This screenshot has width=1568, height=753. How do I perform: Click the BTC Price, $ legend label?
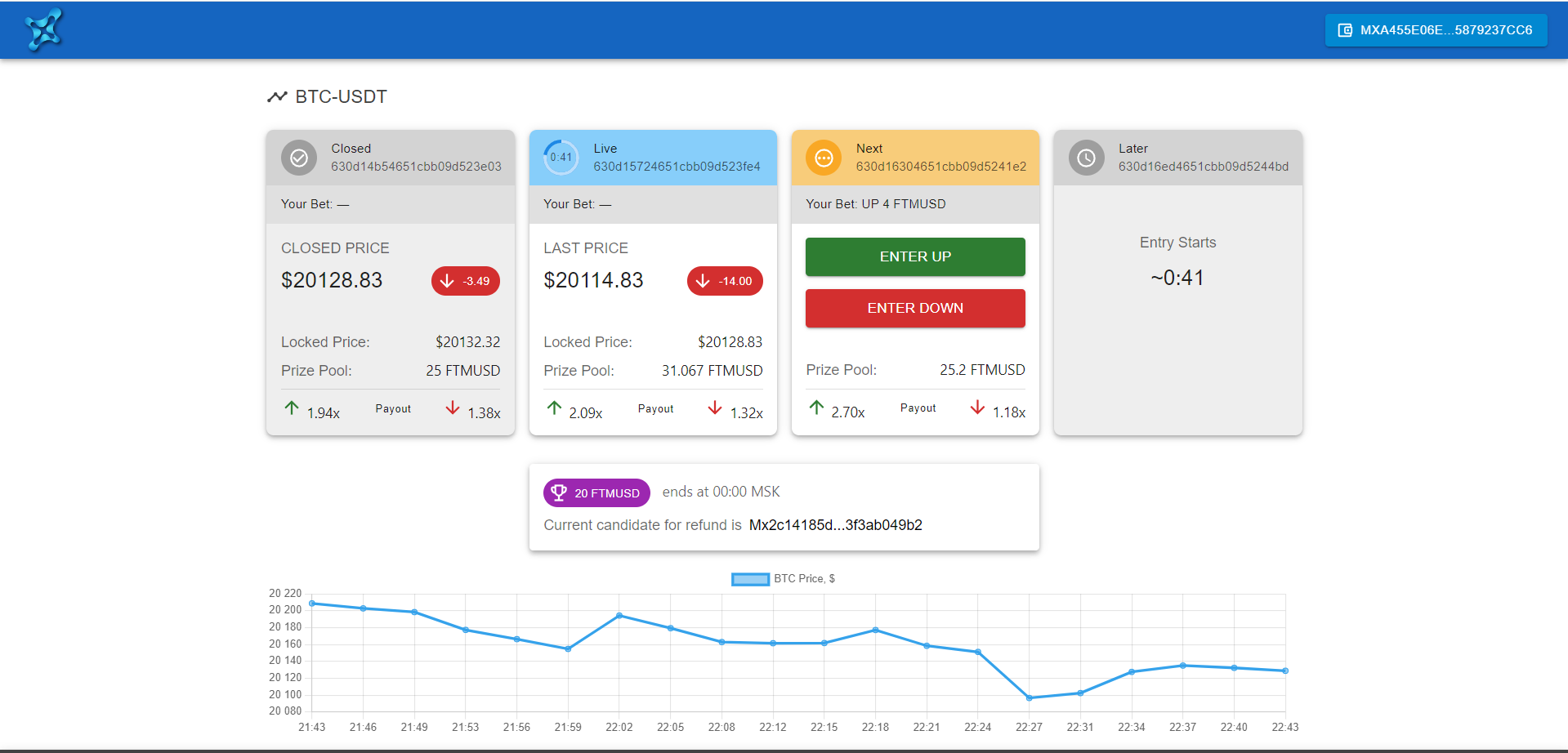click(804, 578)
